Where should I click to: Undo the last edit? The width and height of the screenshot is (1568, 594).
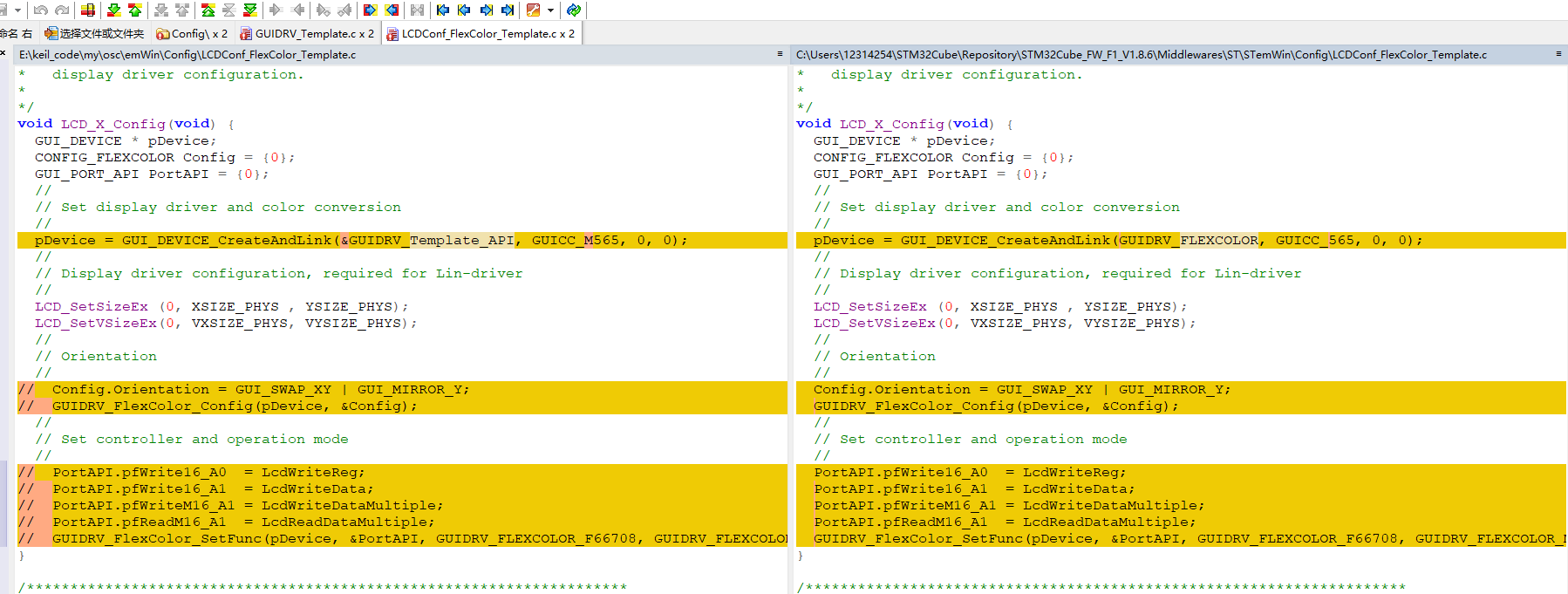click(x=40, y=10)
